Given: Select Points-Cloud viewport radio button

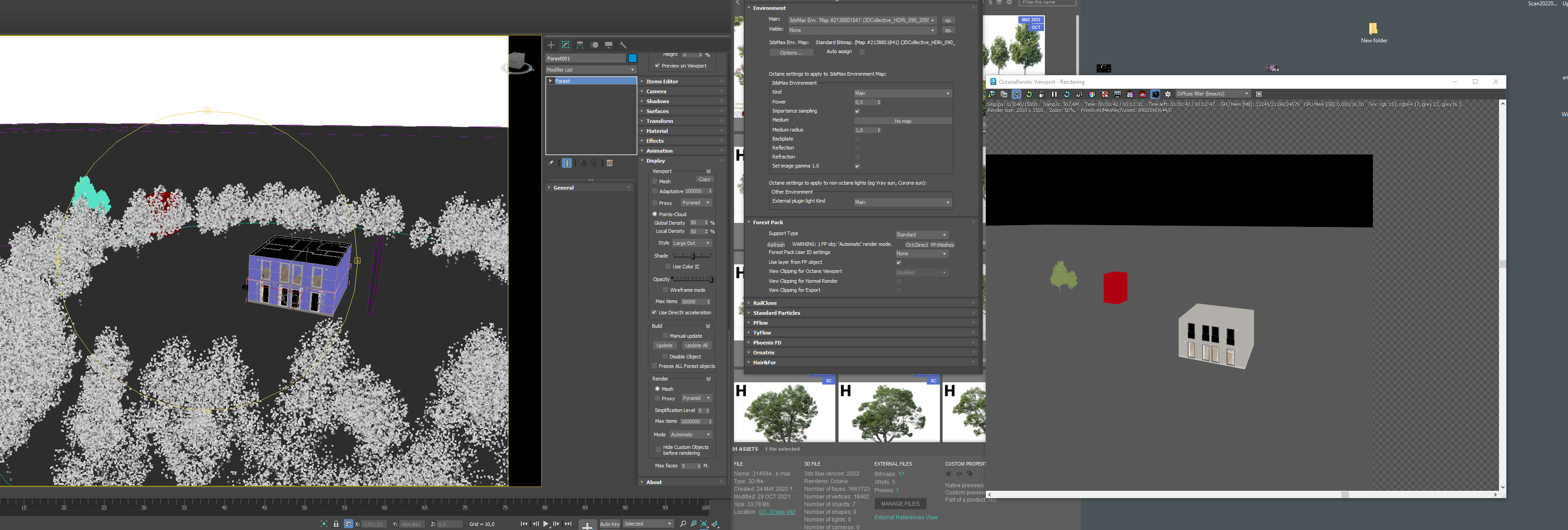Looking at the screenshot, I should [655, 214].
